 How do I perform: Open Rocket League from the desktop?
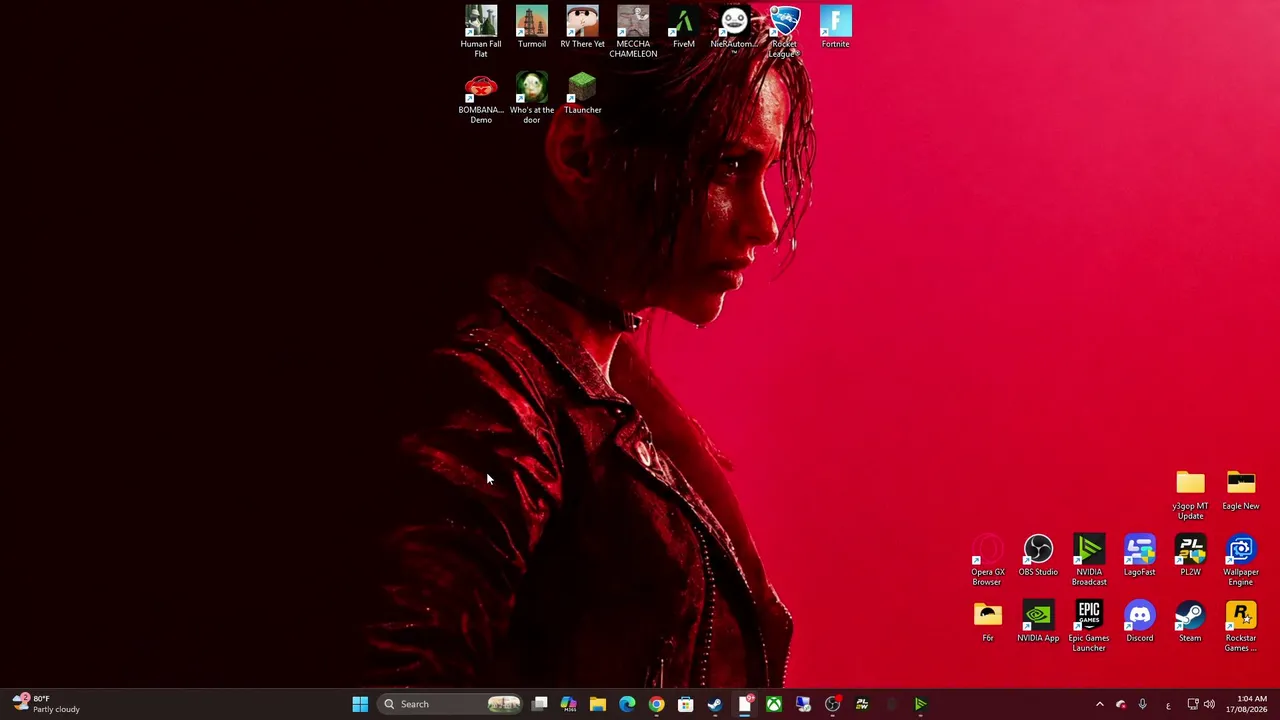pos(785,31)
